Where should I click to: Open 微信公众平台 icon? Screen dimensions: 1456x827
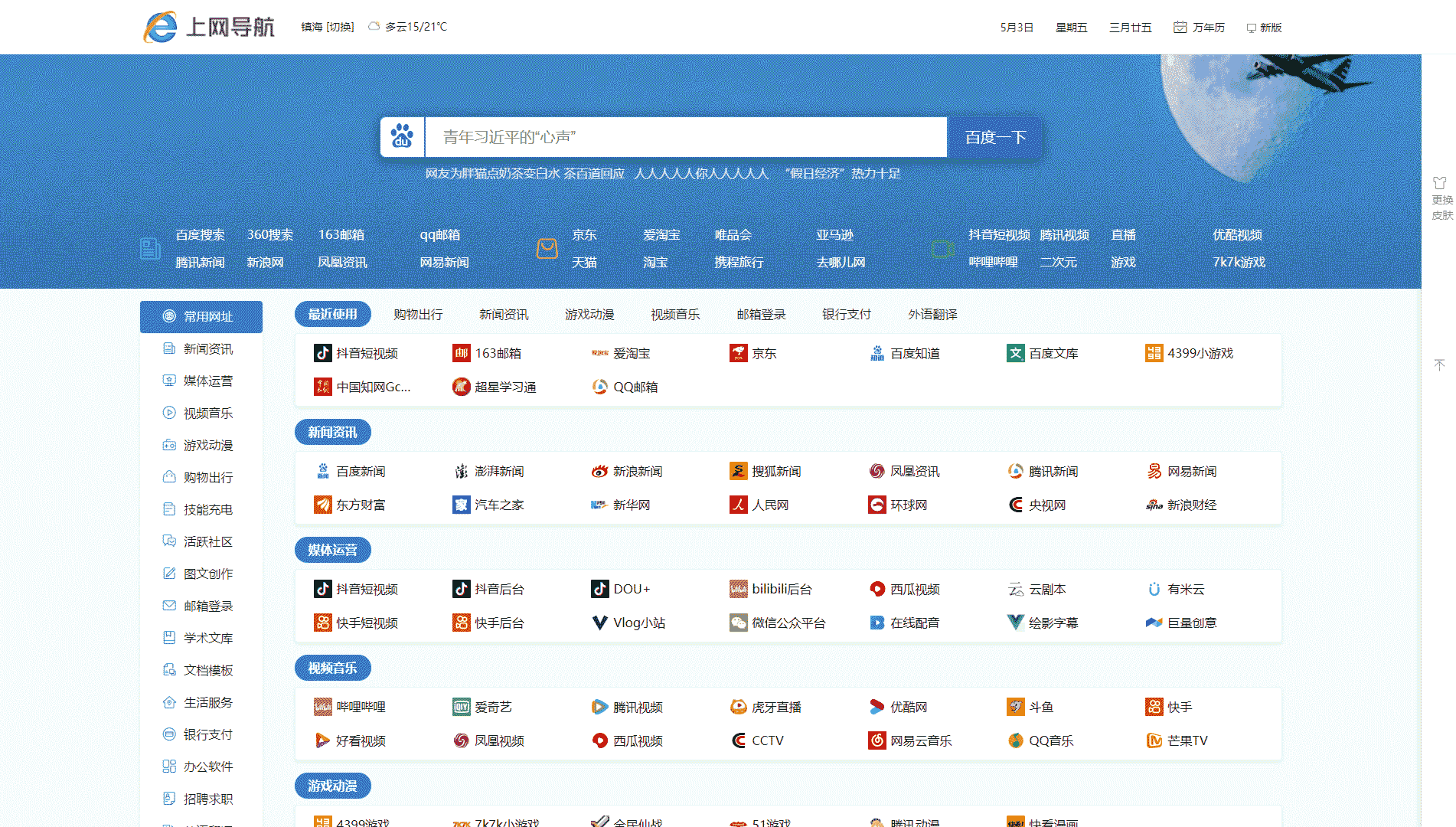(738, 623)
